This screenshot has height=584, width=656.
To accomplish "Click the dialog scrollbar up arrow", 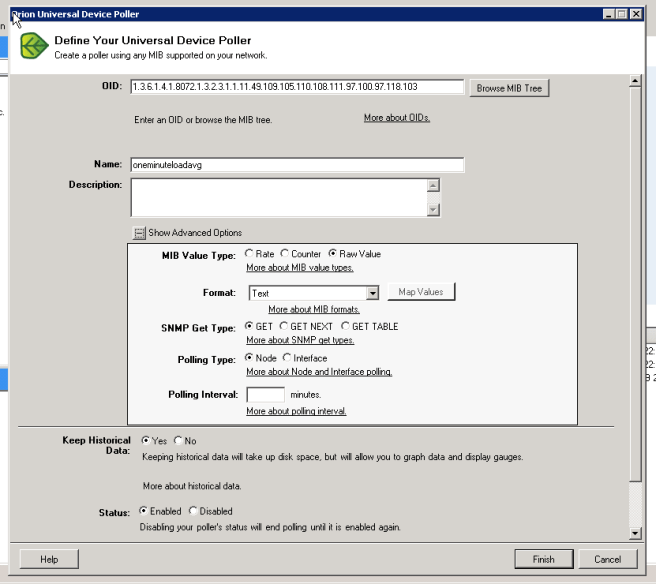I will 635,81.
